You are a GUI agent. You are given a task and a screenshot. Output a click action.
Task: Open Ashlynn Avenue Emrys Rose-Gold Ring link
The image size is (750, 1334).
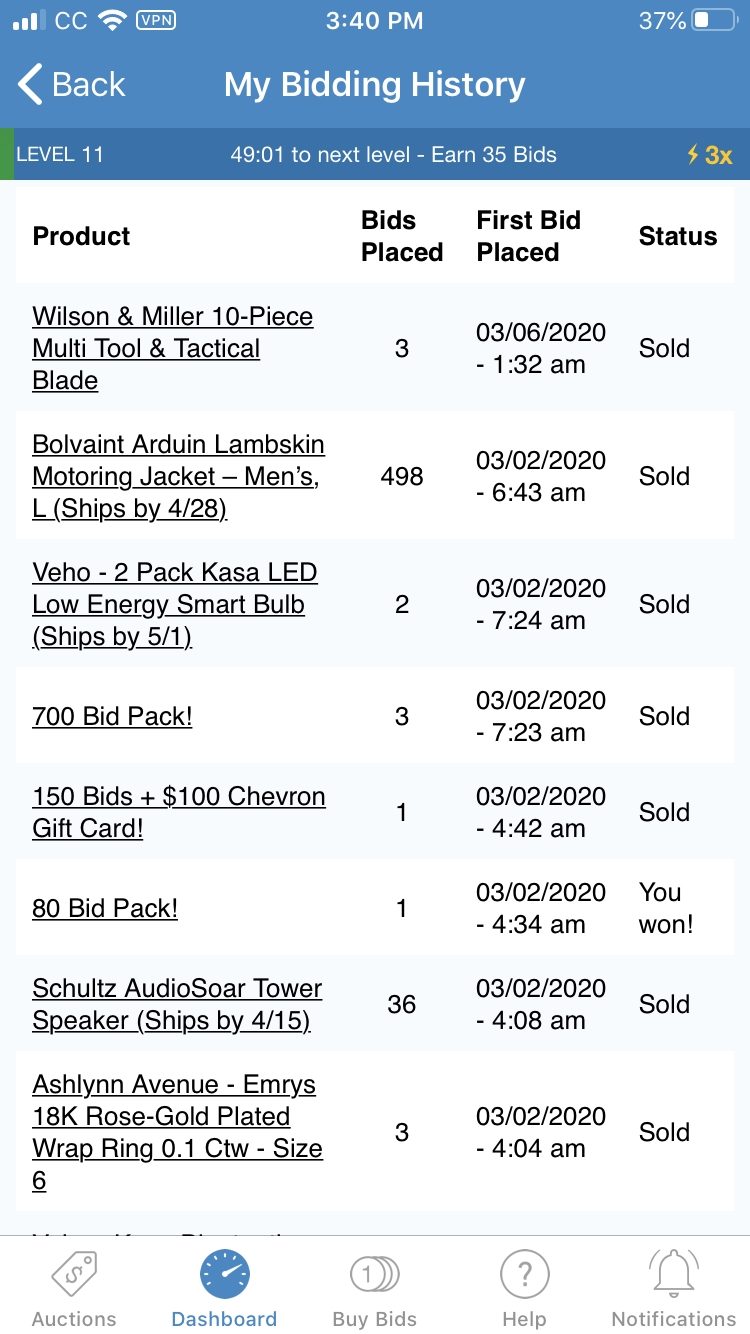[x=177, y=1132]
